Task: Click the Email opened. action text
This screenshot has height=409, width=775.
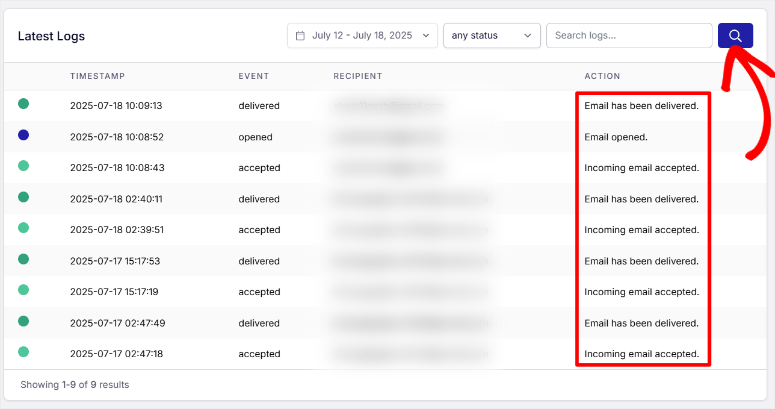Action: pos(616,137)
